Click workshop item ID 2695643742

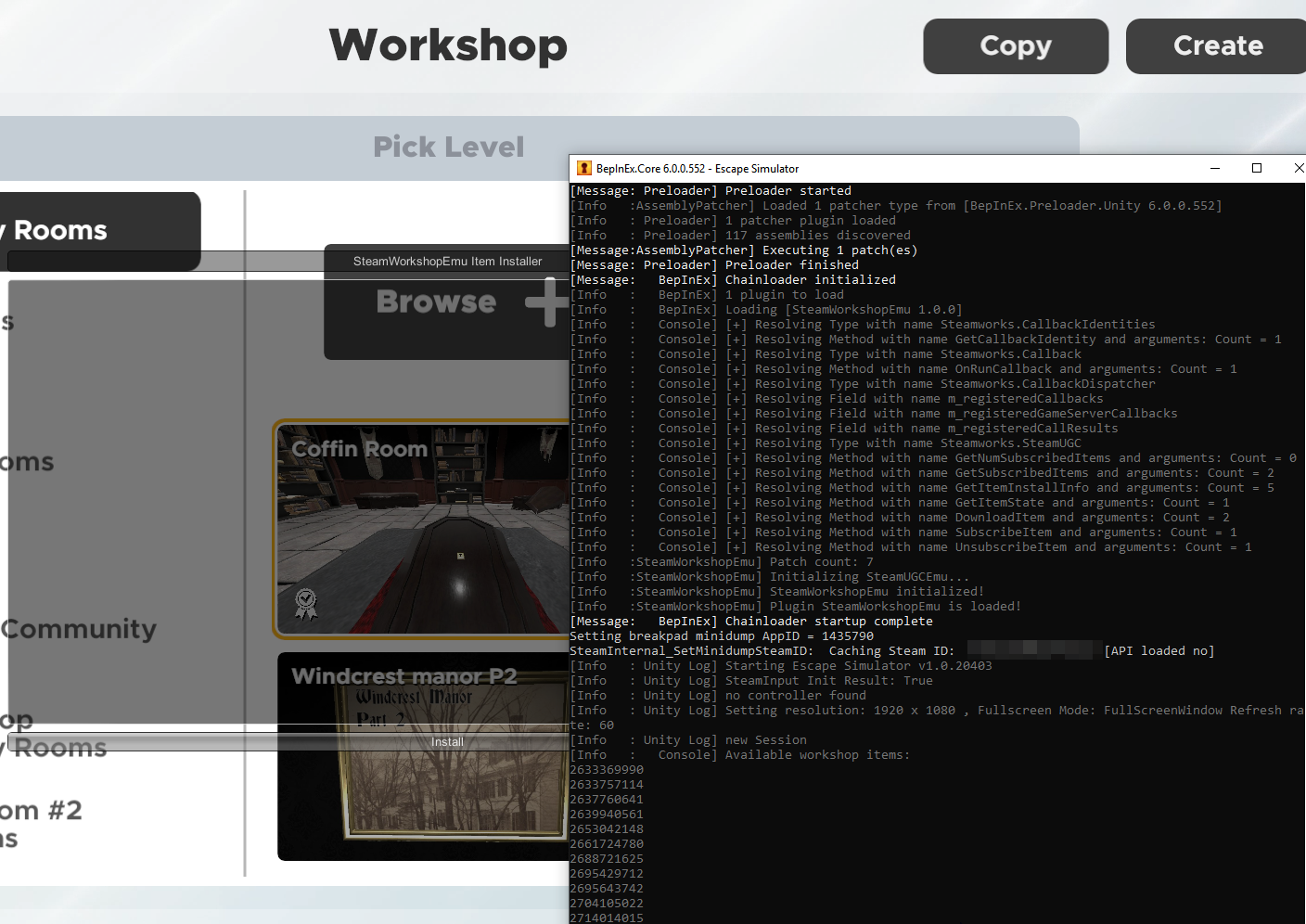click(x=607, y=889)
